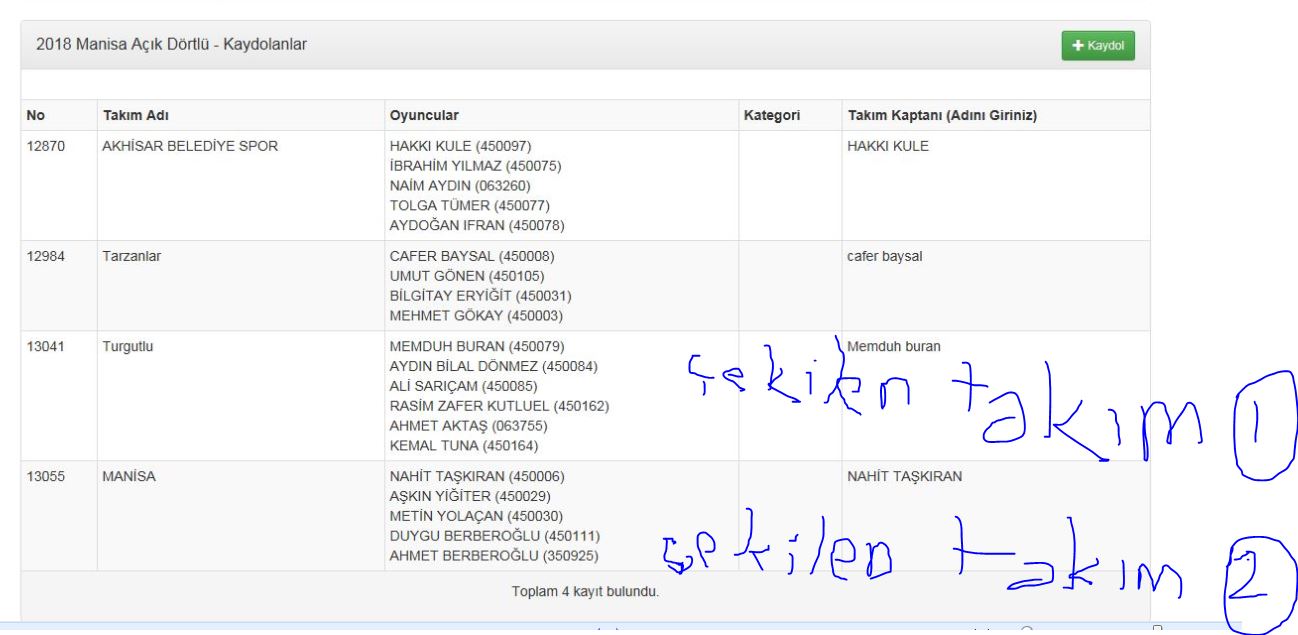Click the Tarzanlar team name

(131, 256)
